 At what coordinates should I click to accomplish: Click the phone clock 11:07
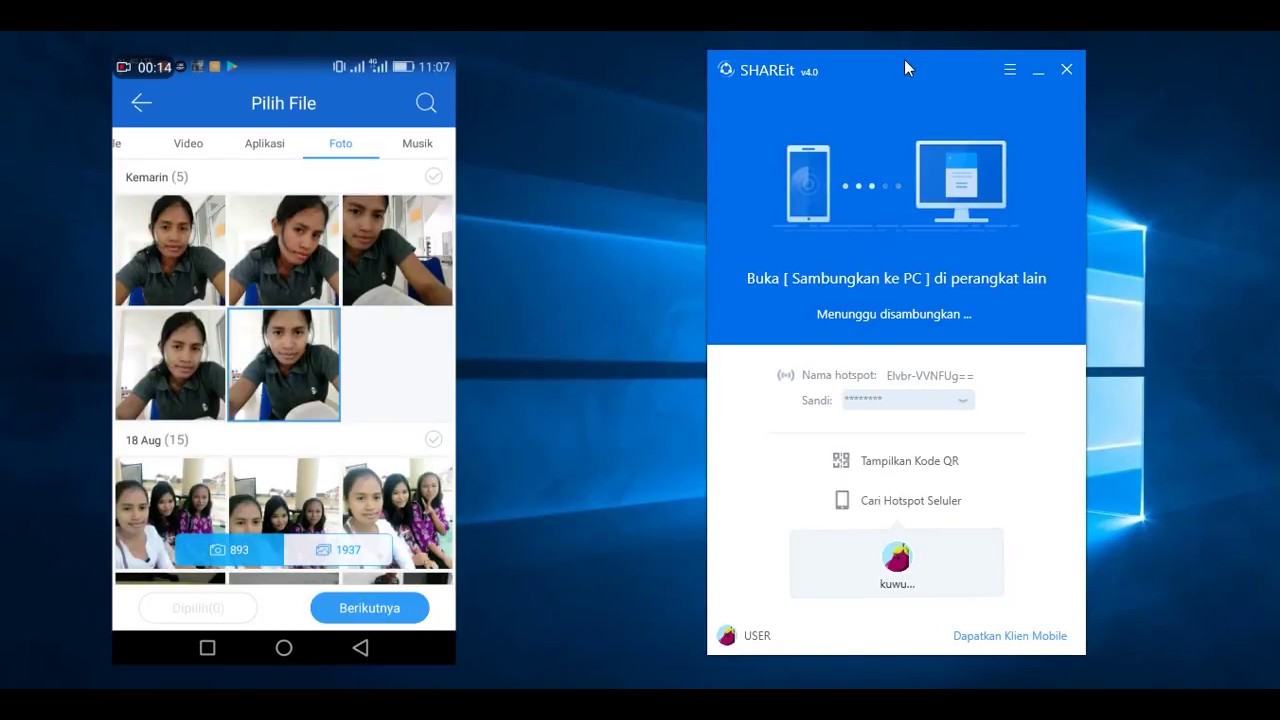[434, 67]
